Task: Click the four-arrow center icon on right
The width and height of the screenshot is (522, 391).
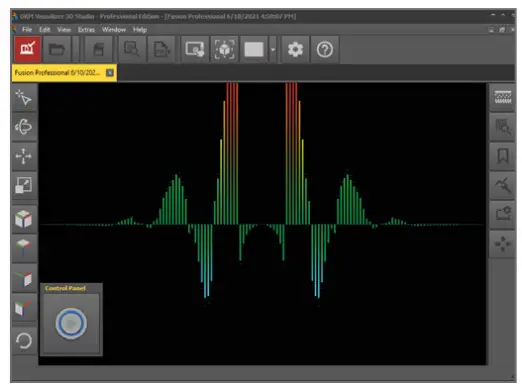Action: (x=503, y=244)
